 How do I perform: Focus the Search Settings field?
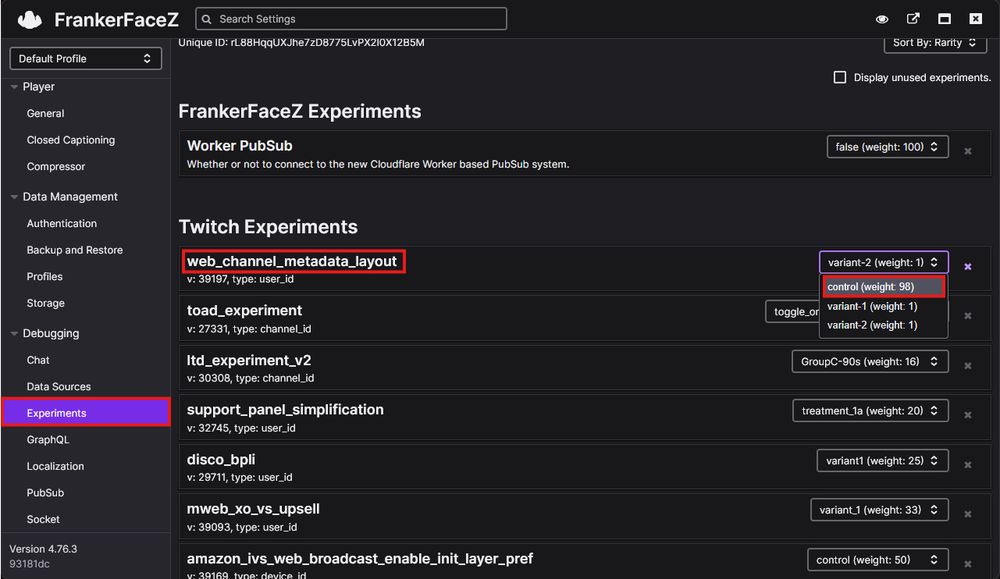point(351,19)
